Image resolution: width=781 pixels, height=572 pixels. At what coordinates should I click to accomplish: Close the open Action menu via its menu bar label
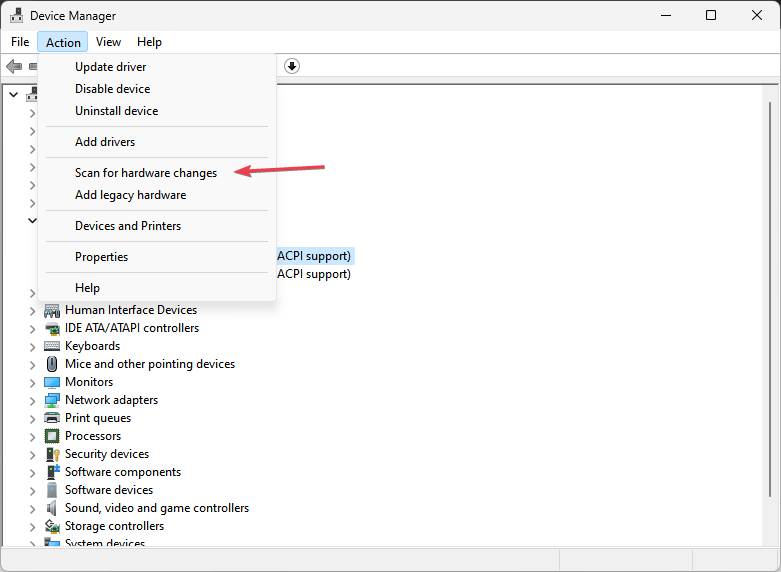click(63, 42)
